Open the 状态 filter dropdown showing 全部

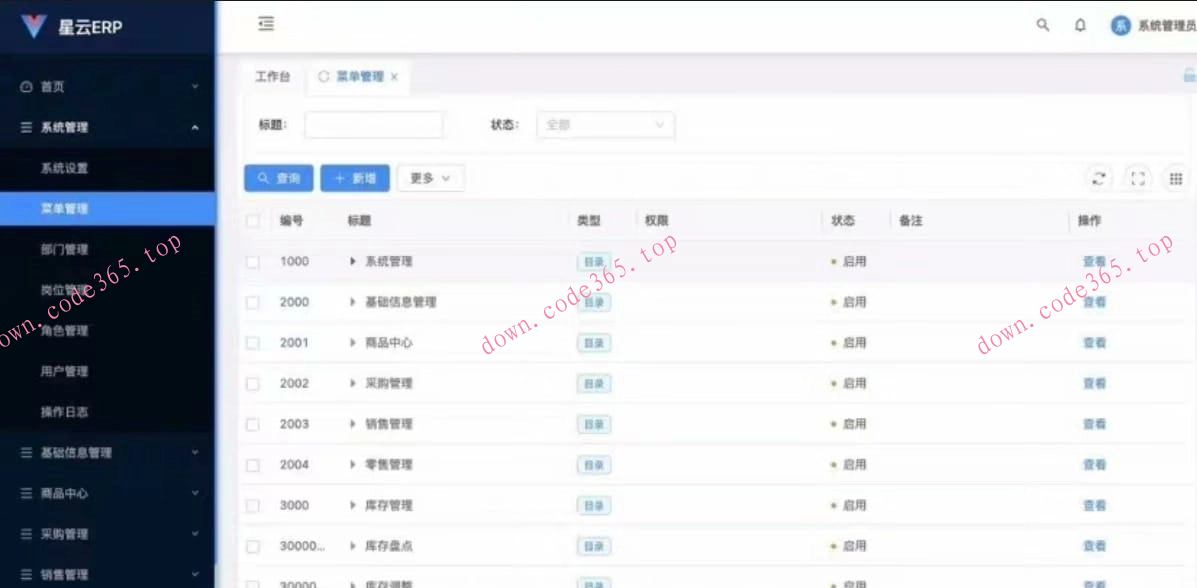click(605, 124)
